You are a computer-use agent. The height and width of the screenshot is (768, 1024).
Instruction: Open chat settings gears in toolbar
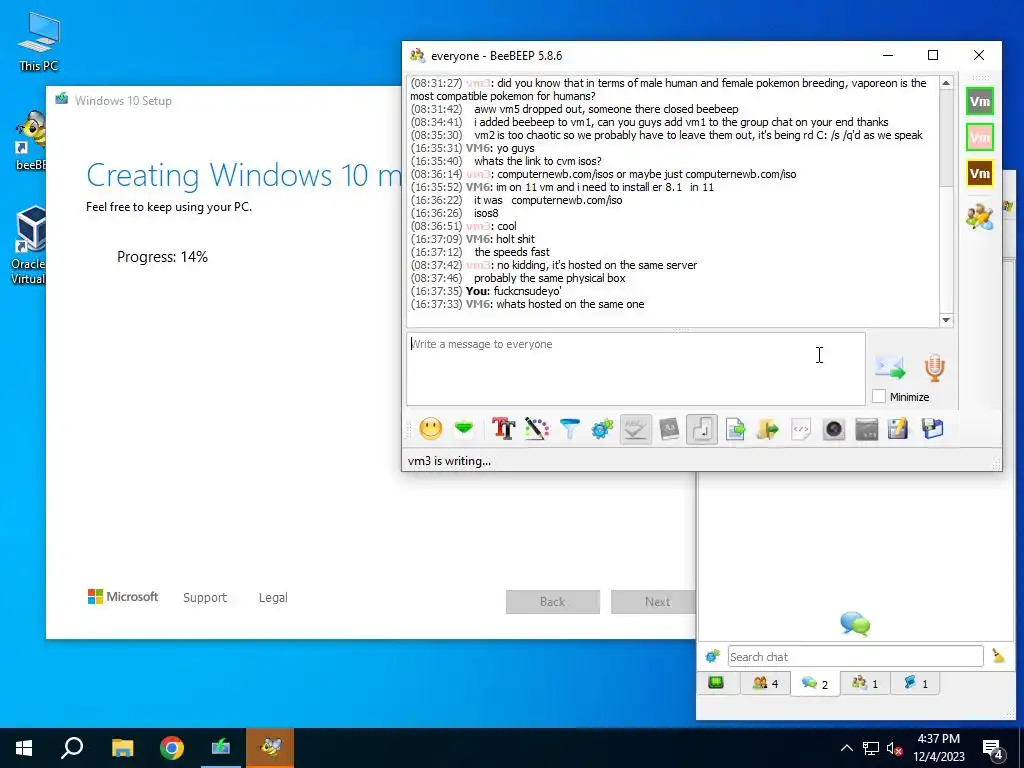(602, 429)
